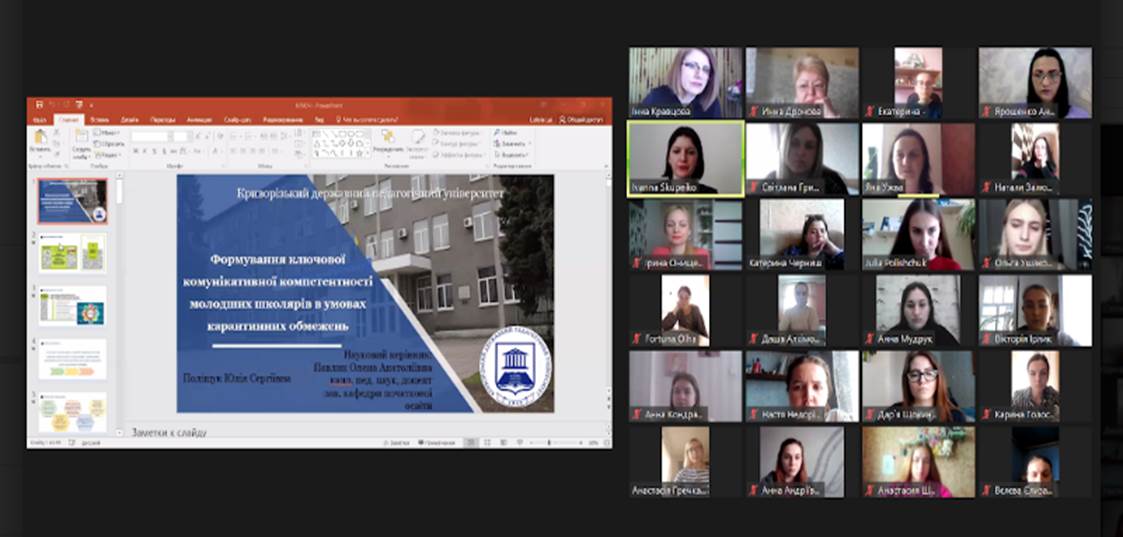Toggle the Comments pane in the status bar
This screenshot has height=537, width=1123.
tap(438, 442)
